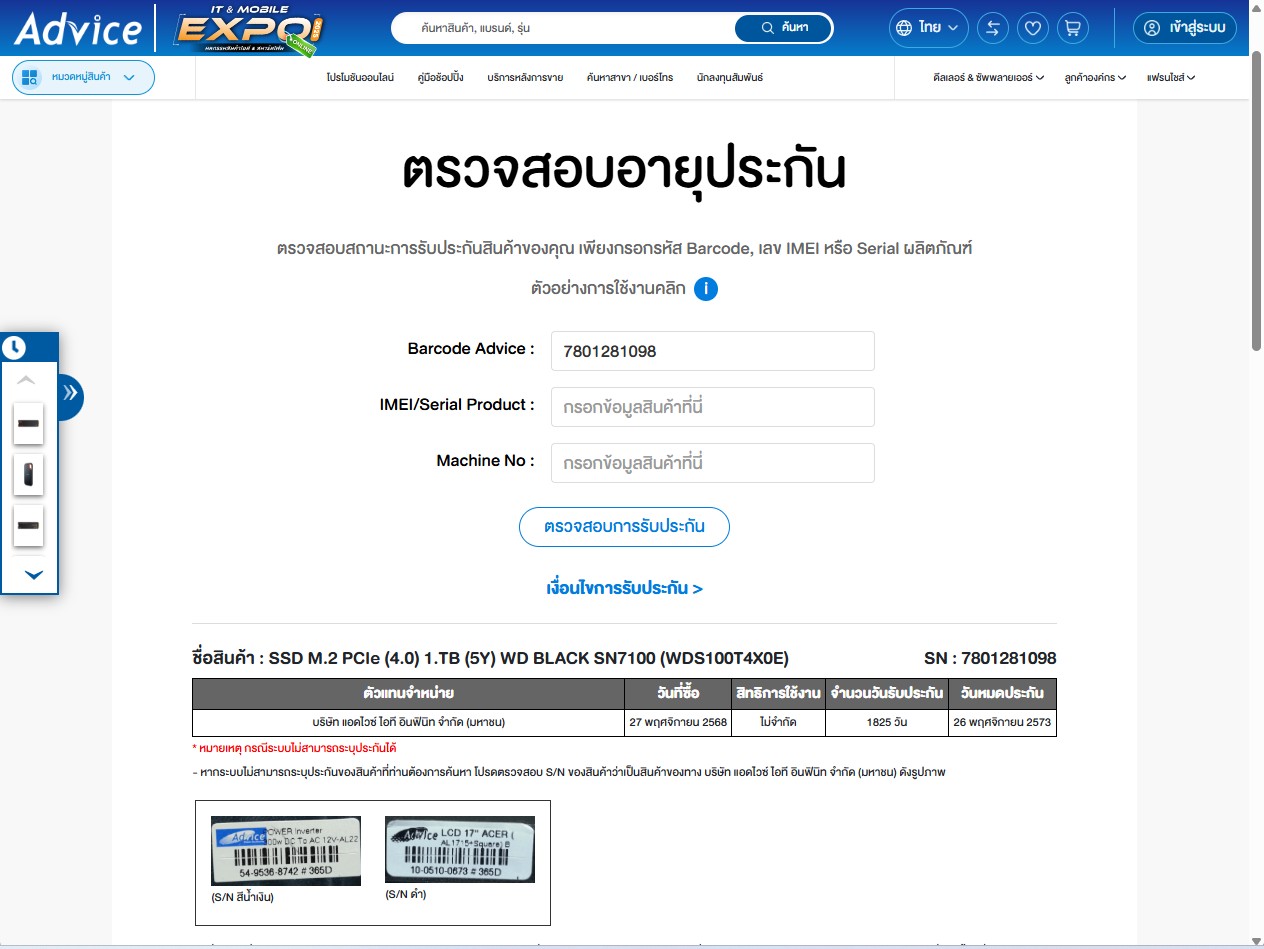Click the first recently viewed product thumbnail
The image size is (1264, 949).
(x=29, y=424)
